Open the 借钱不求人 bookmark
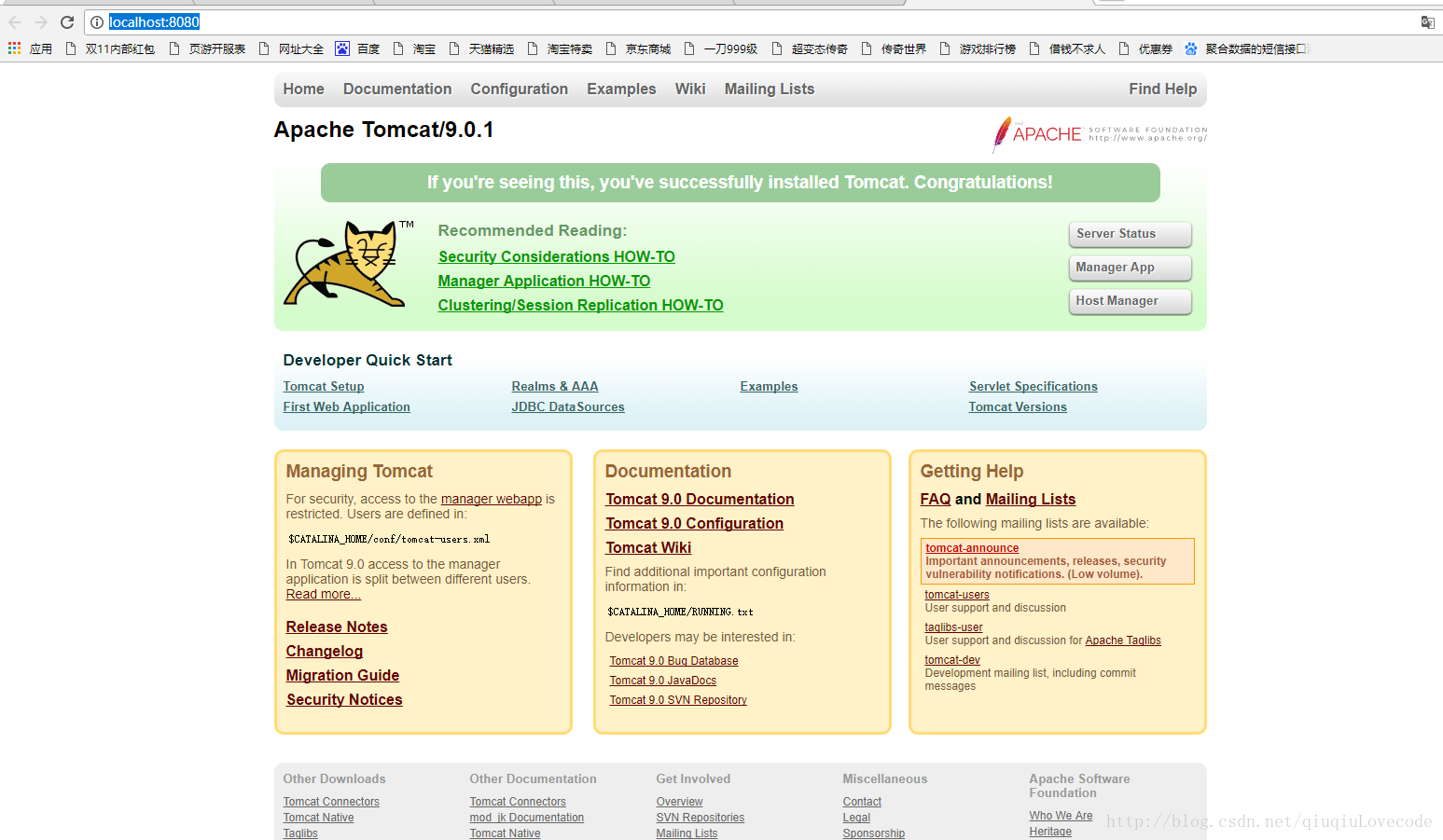The height and width of the screenshot is (840, 1443). [1067, 48]
